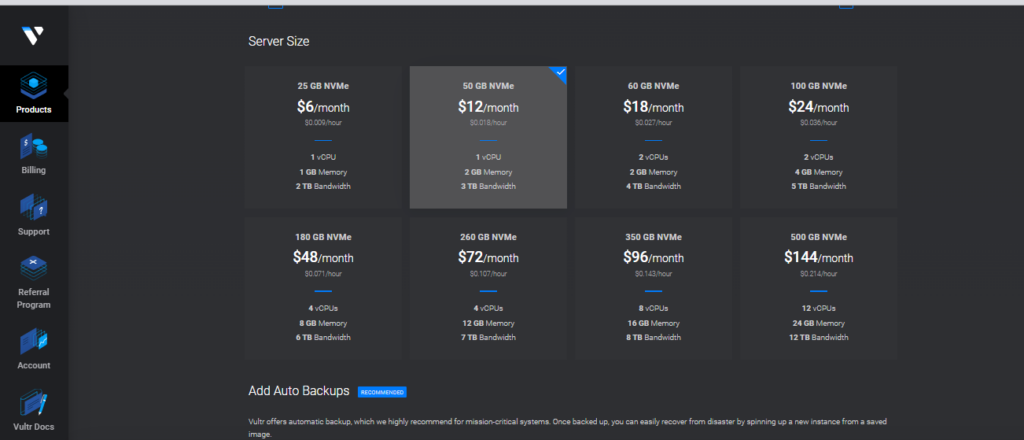Click the Add Auto Backups heading

pyautogui.click(x=298, y=391)
